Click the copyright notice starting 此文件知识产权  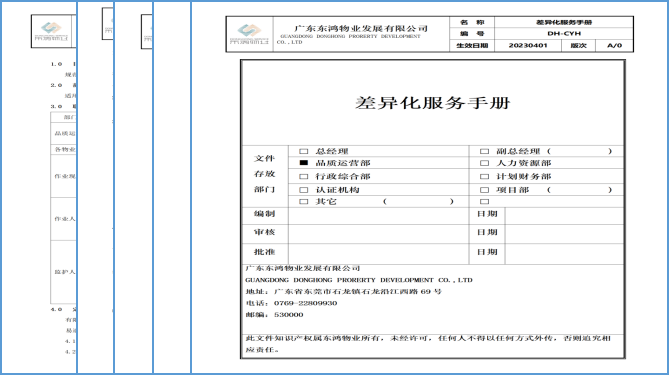click(x=428, y=338)
